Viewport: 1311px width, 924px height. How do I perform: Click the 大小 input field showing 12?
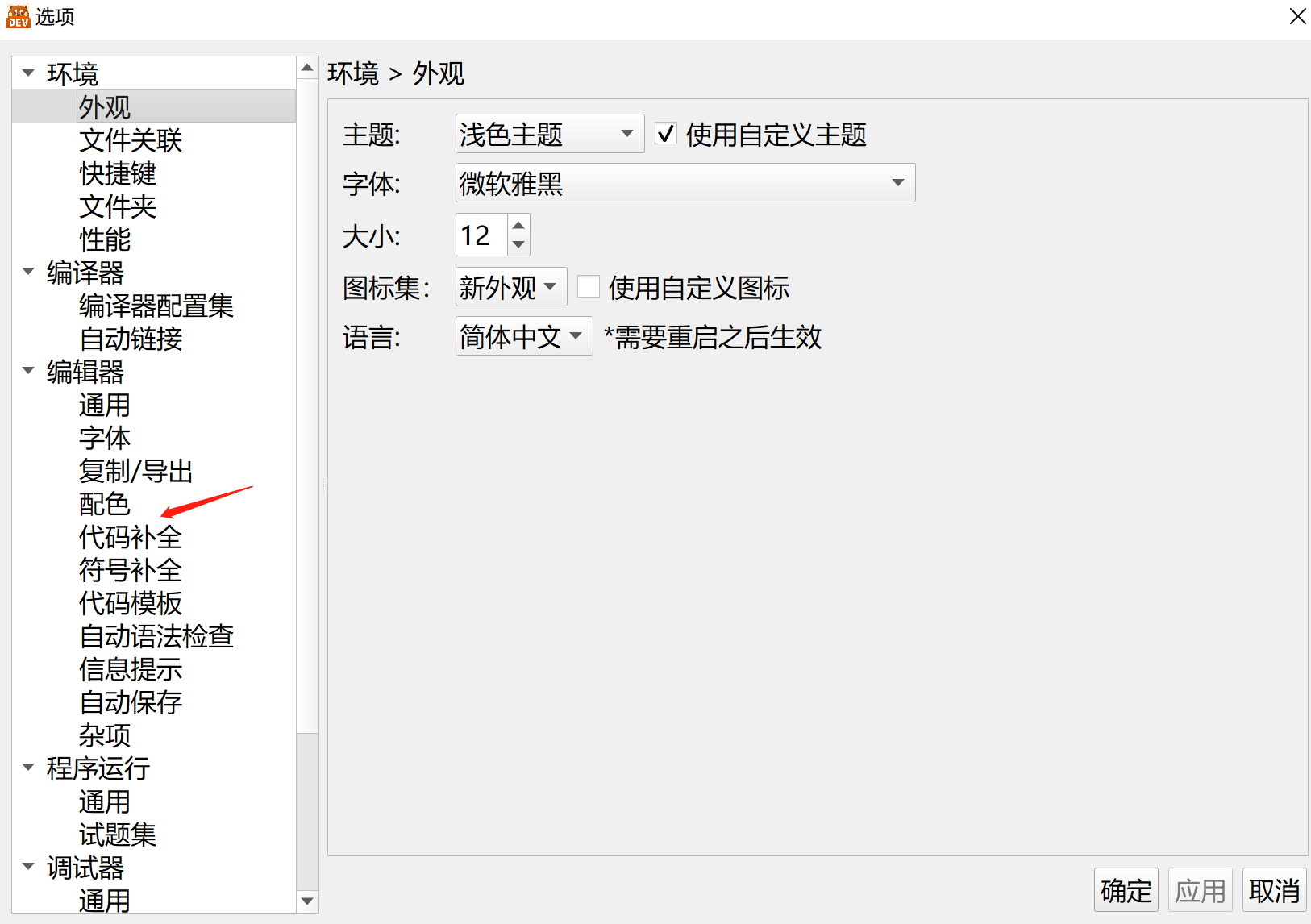point(482,235)
